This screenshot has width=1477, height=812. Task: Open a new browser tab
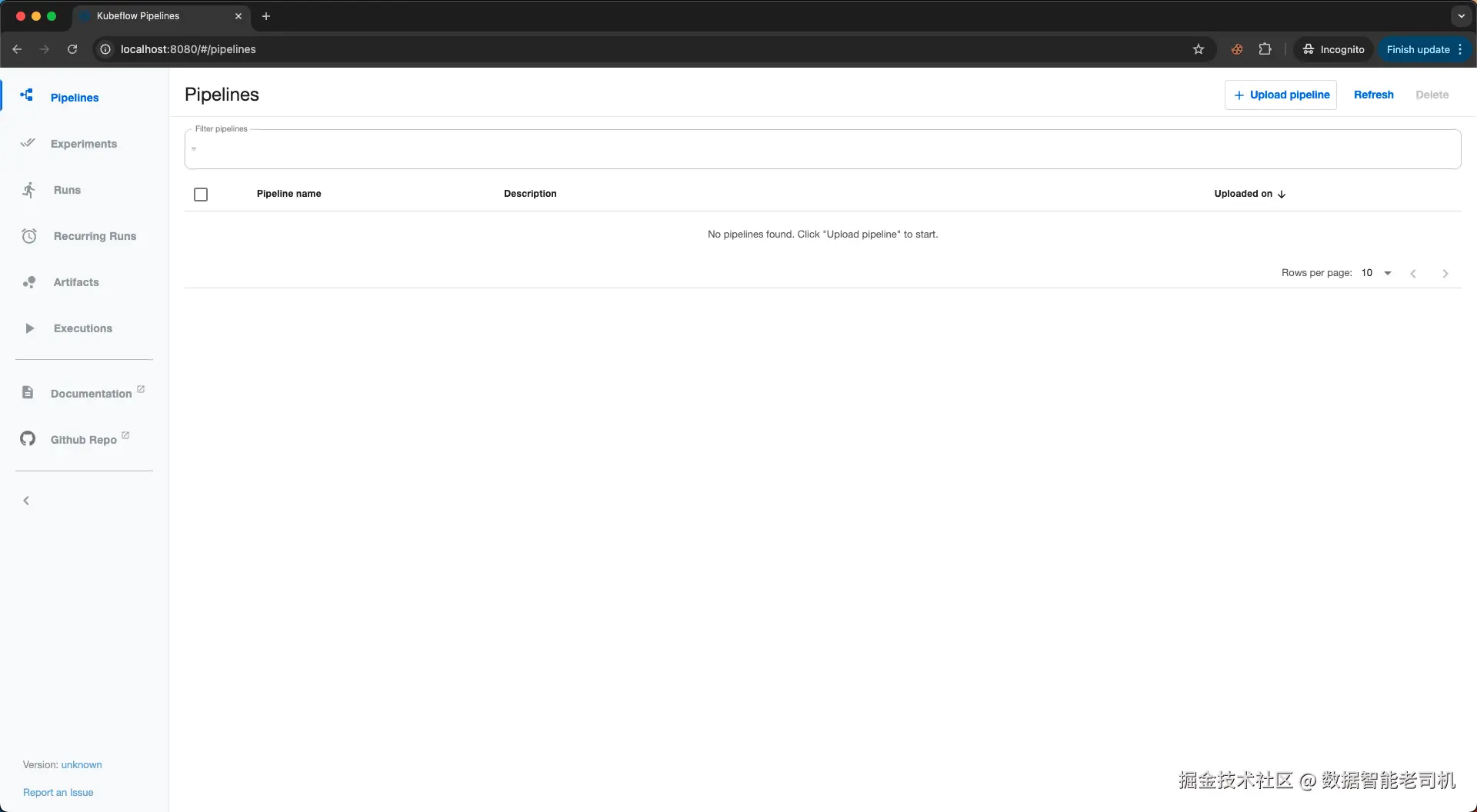[x=266, y=16]
